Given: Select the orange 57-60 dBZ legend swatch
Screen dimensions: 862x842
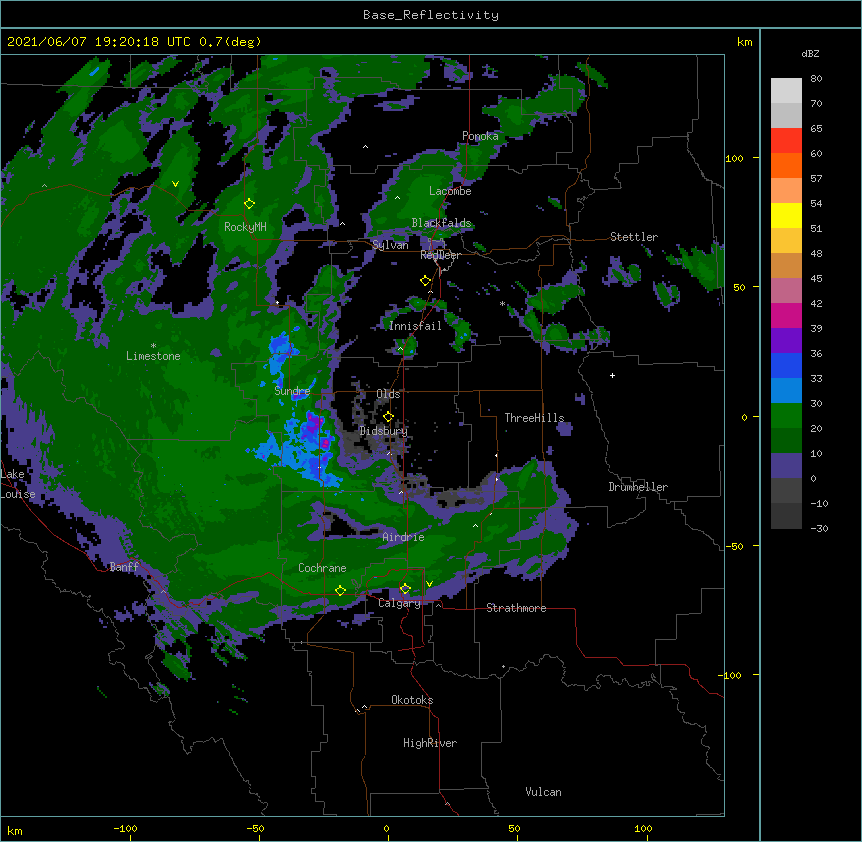Looking at the screenshot, I should coord(786,165).
